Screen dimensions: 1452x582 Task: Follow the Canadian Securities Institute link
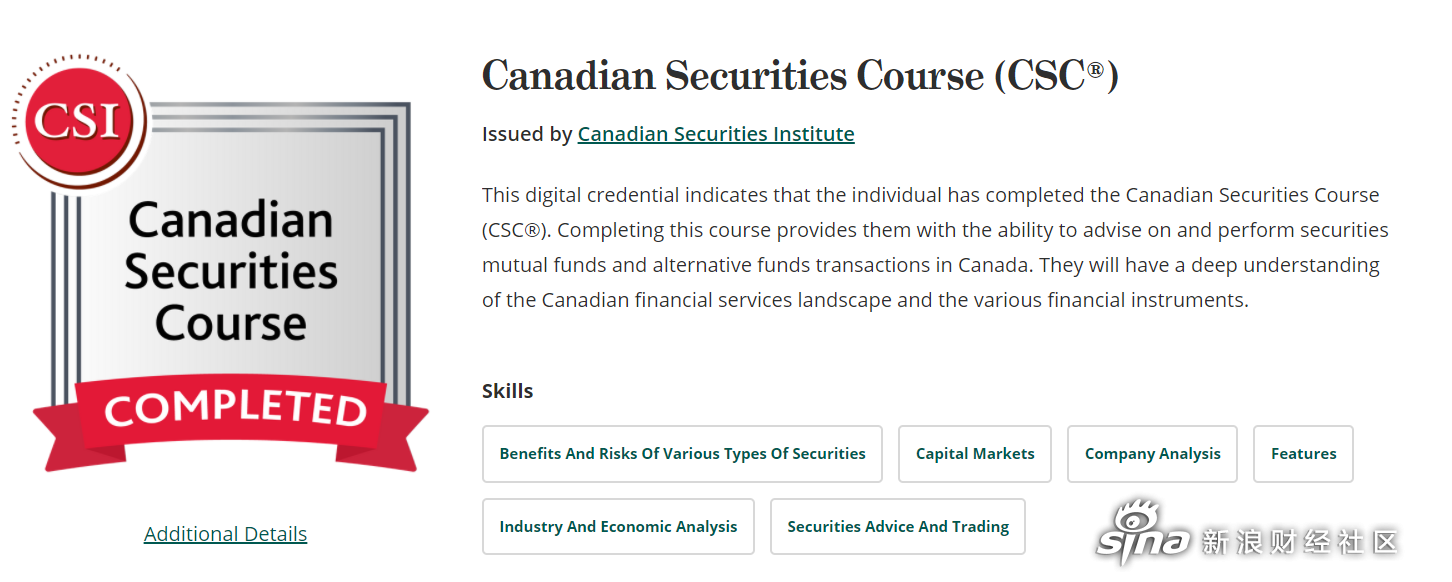point(716,134)
